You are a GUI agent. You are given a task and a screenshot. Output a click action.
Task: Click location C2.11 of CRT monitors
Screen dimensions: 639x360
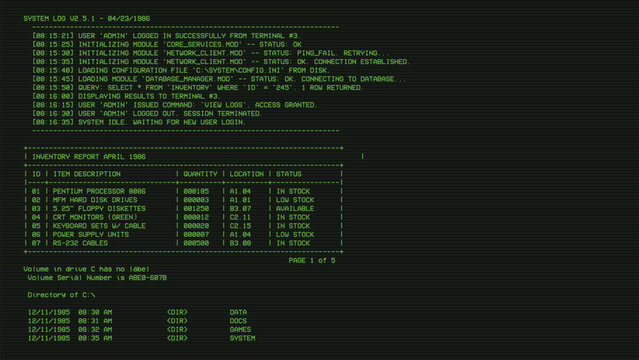[x=240, y=217]
